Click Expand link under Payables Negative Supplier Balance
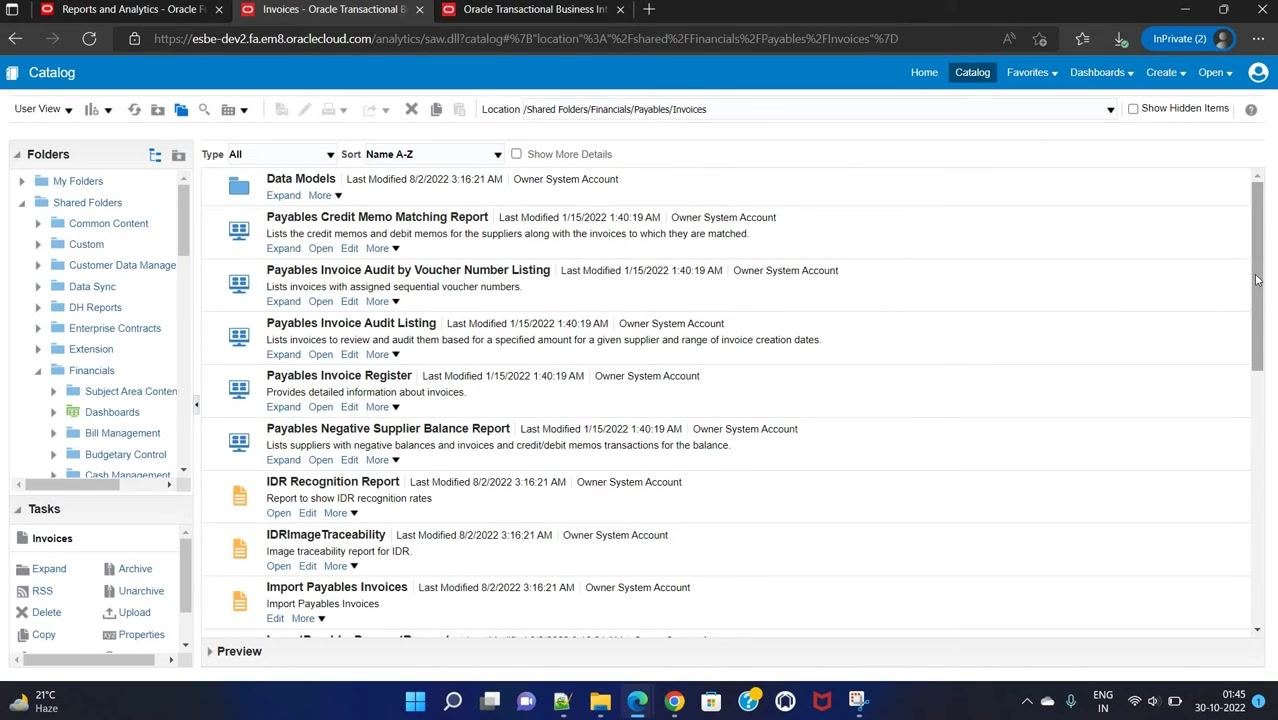The image size is (1278, 720). point(283,460)
